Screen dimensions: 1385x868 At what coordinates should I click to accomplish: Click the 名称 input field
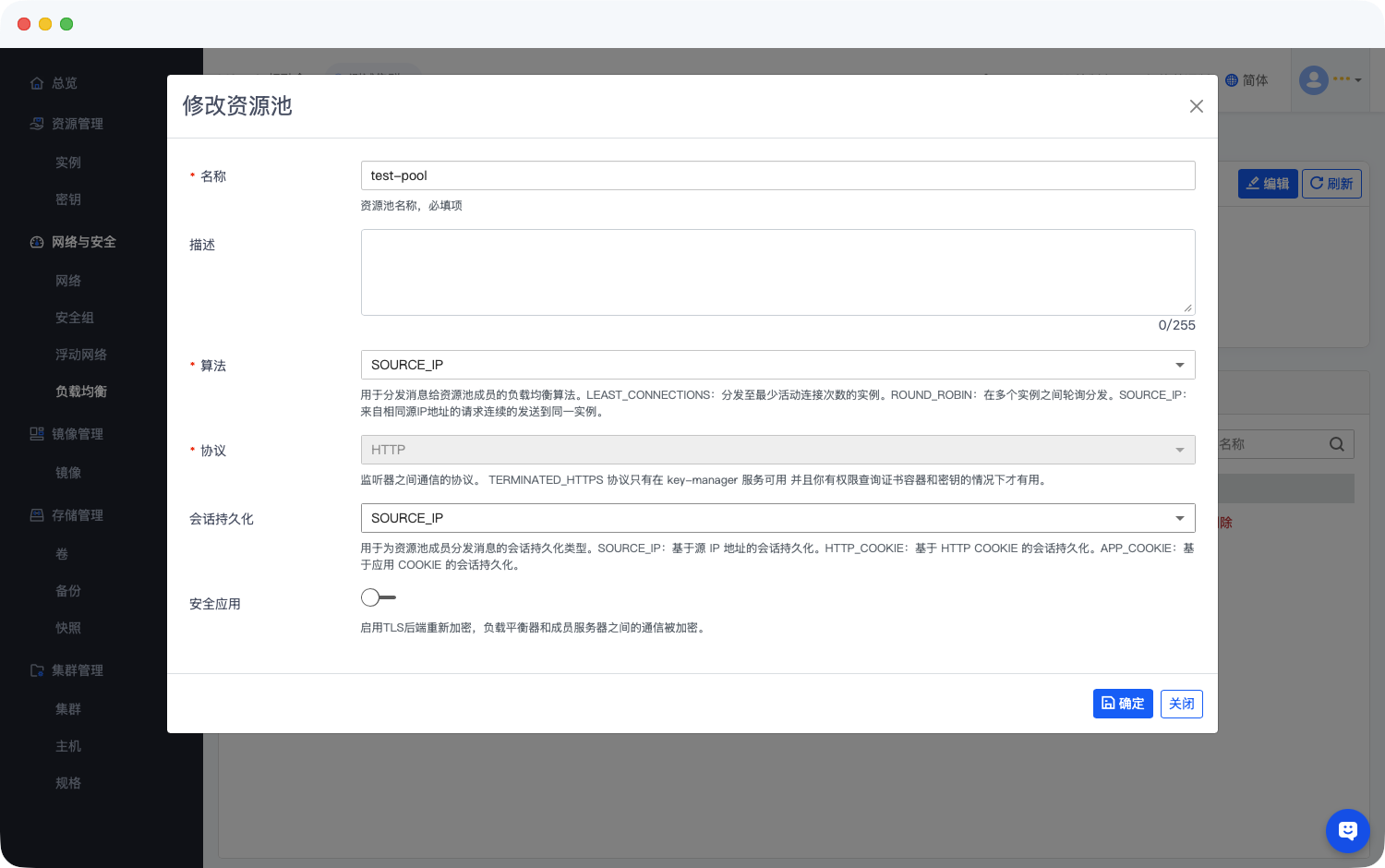777,175
